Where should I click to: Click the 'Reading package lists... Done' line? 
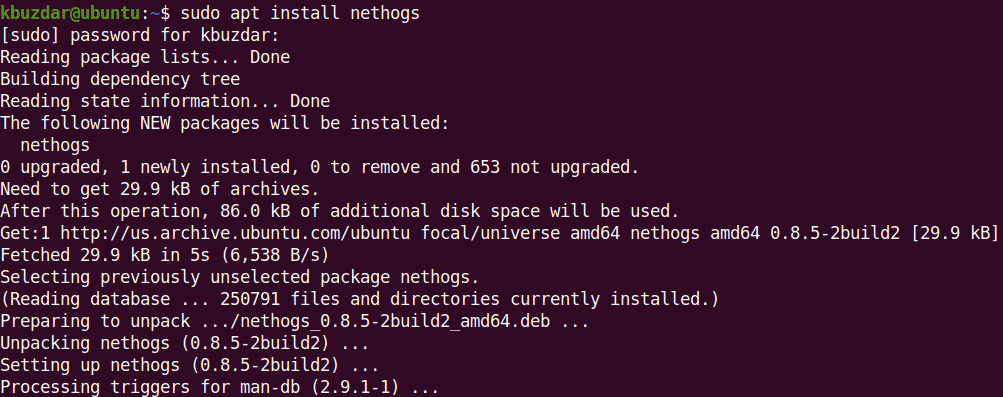145,57
